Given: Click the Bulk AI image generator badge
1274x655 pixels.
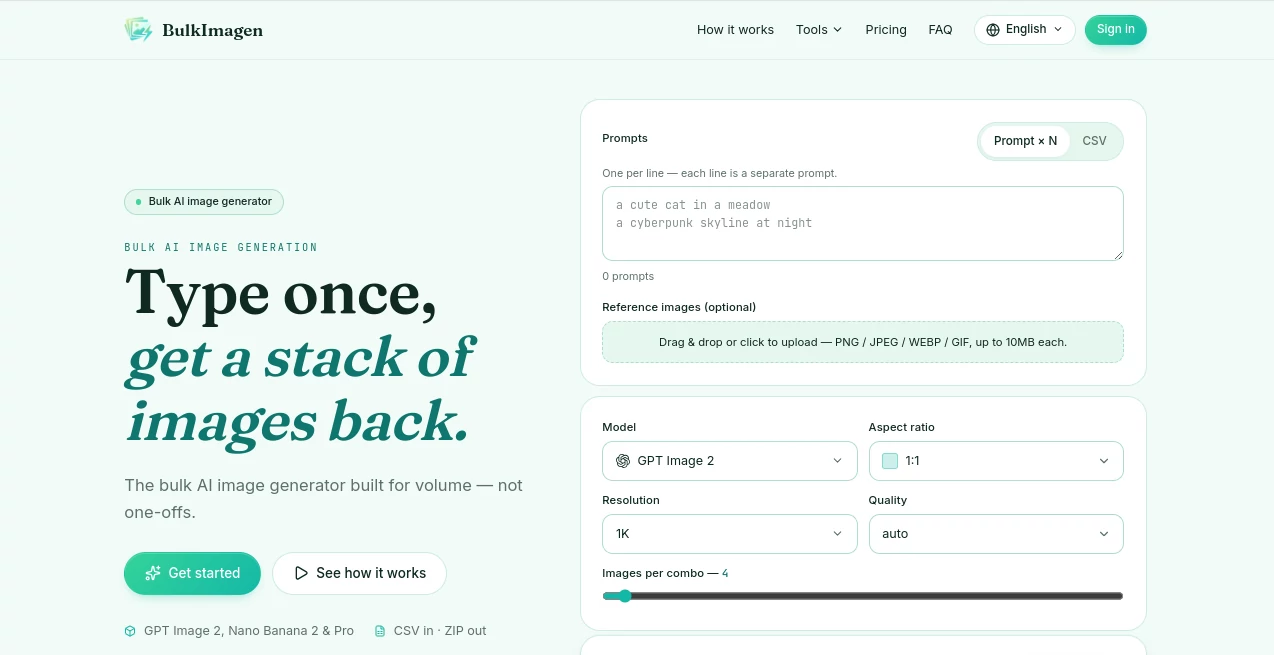Looking at the screenshot, I should pyautogui.click(x=204, y=202).
